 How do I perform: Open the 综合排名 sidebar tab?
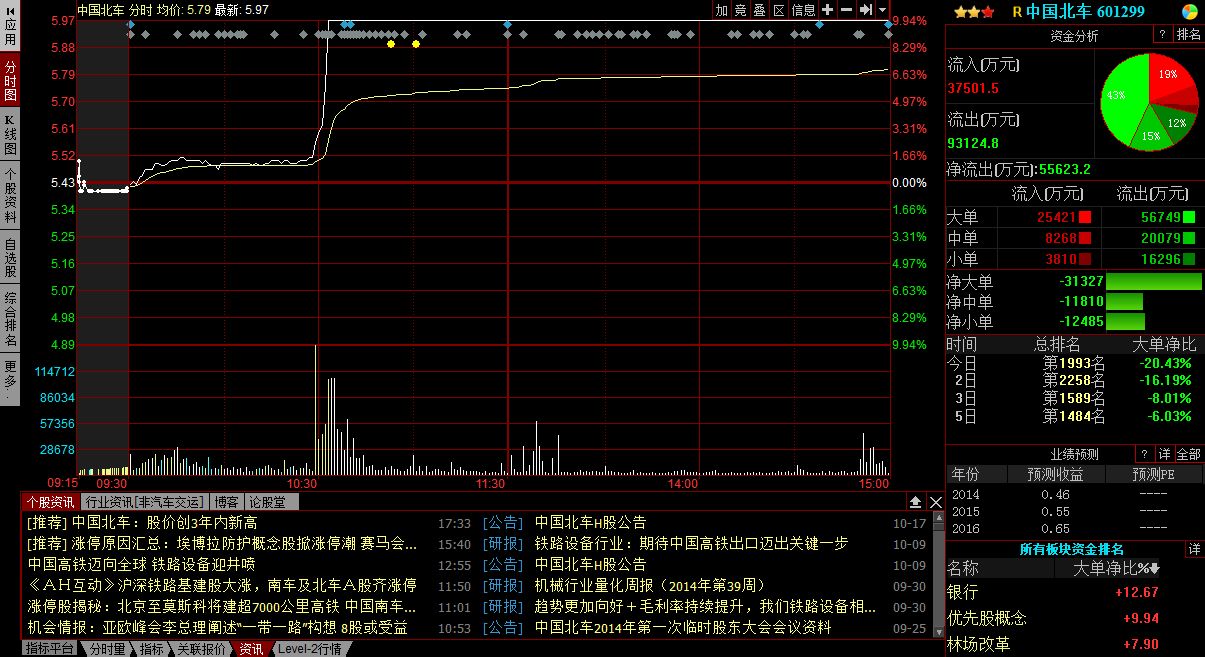coord(10,320)
